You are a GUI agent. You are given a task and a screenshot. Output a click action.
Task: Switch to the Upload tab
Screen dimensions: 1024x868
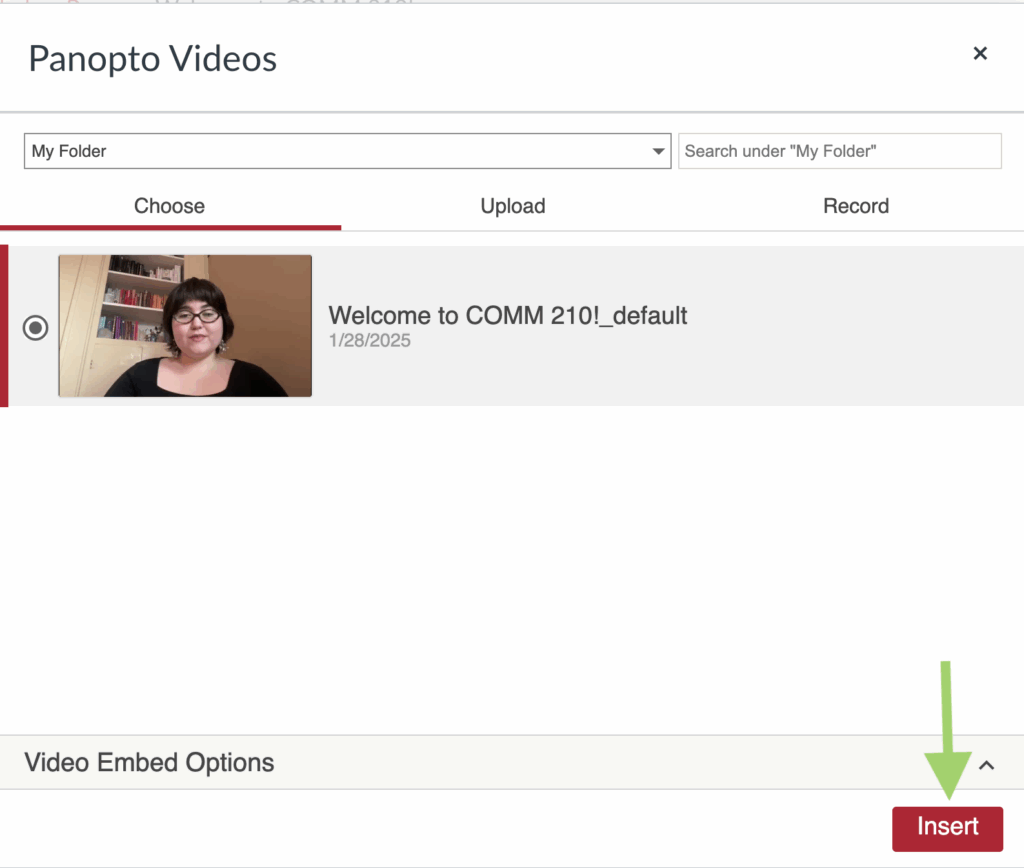pyautogui.click(x=513, y=206)
